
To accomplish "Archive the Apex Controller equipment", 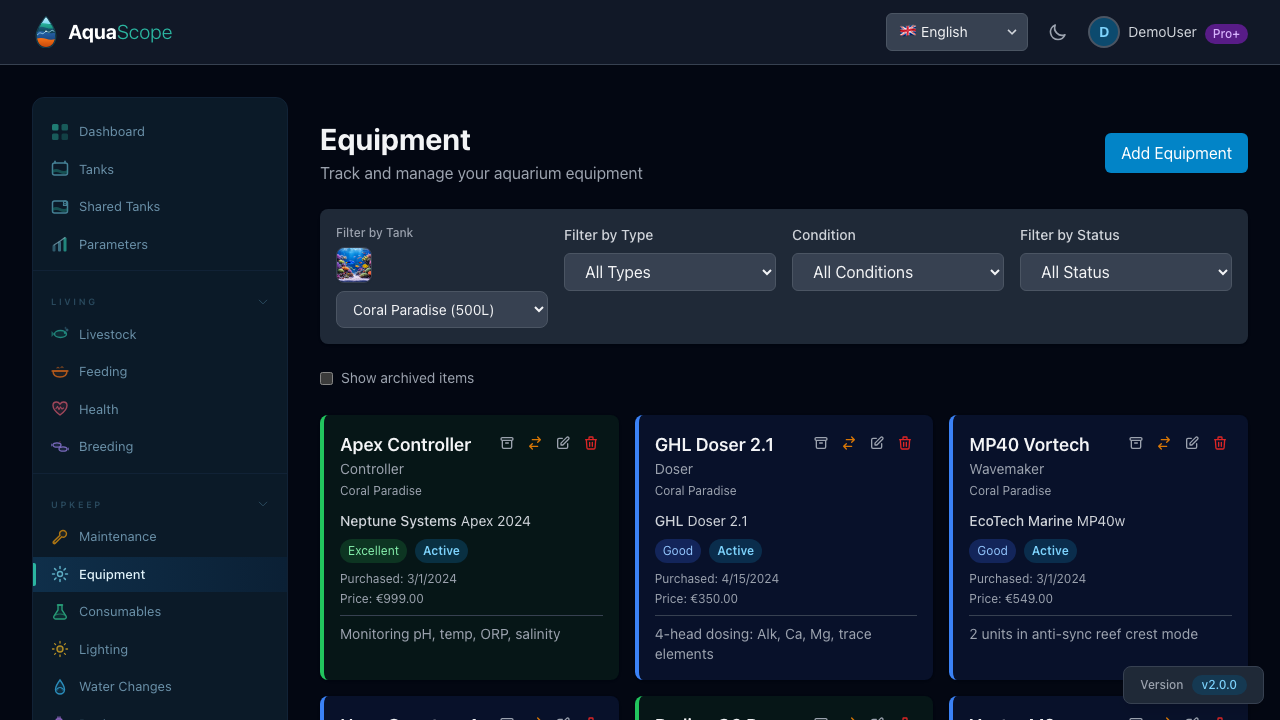I will [x=507, y=443].
